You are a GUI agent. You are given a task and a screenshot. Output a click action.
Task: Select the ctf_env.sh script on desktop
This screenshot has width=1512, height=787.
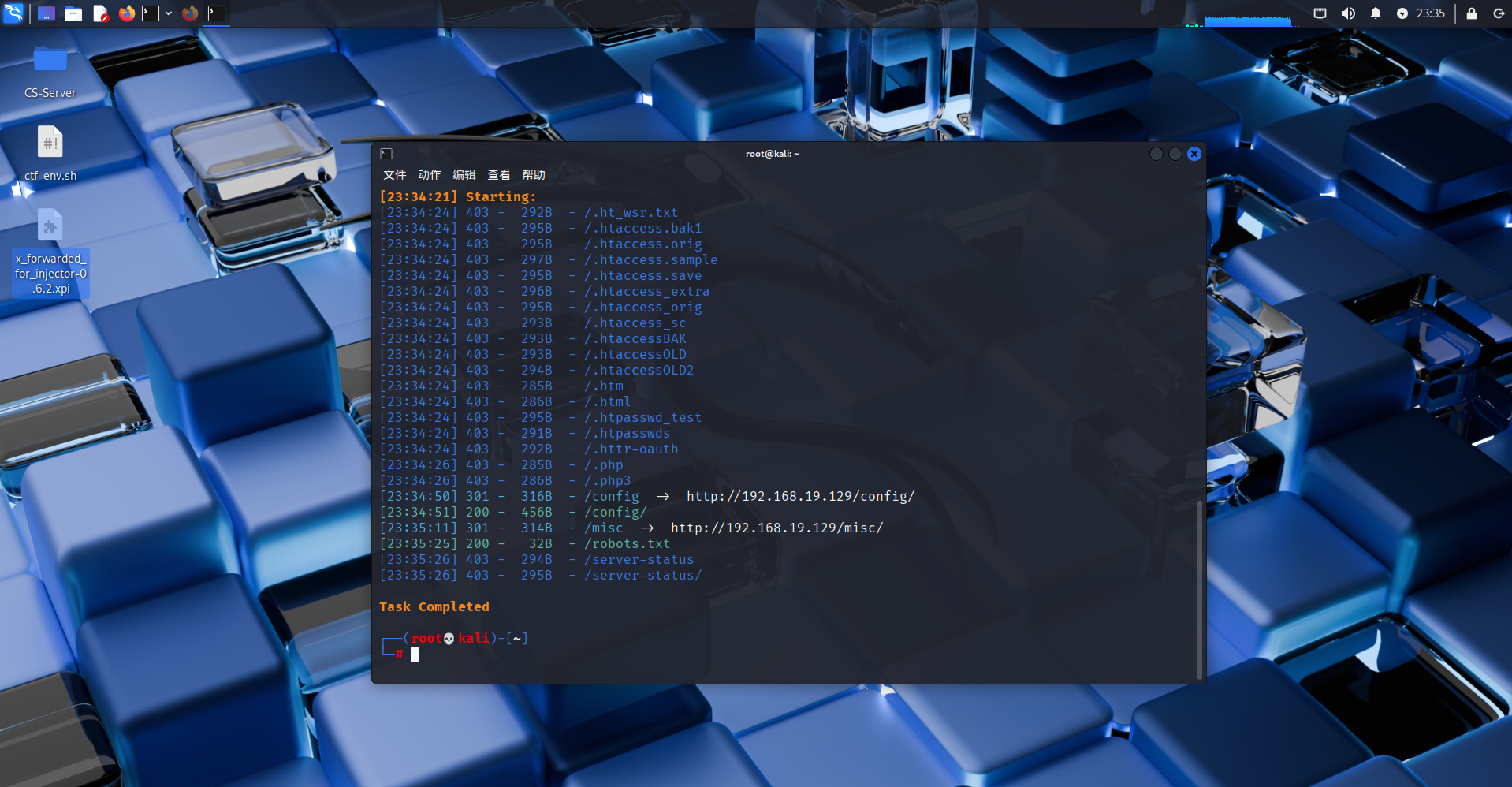coord(50,154)
